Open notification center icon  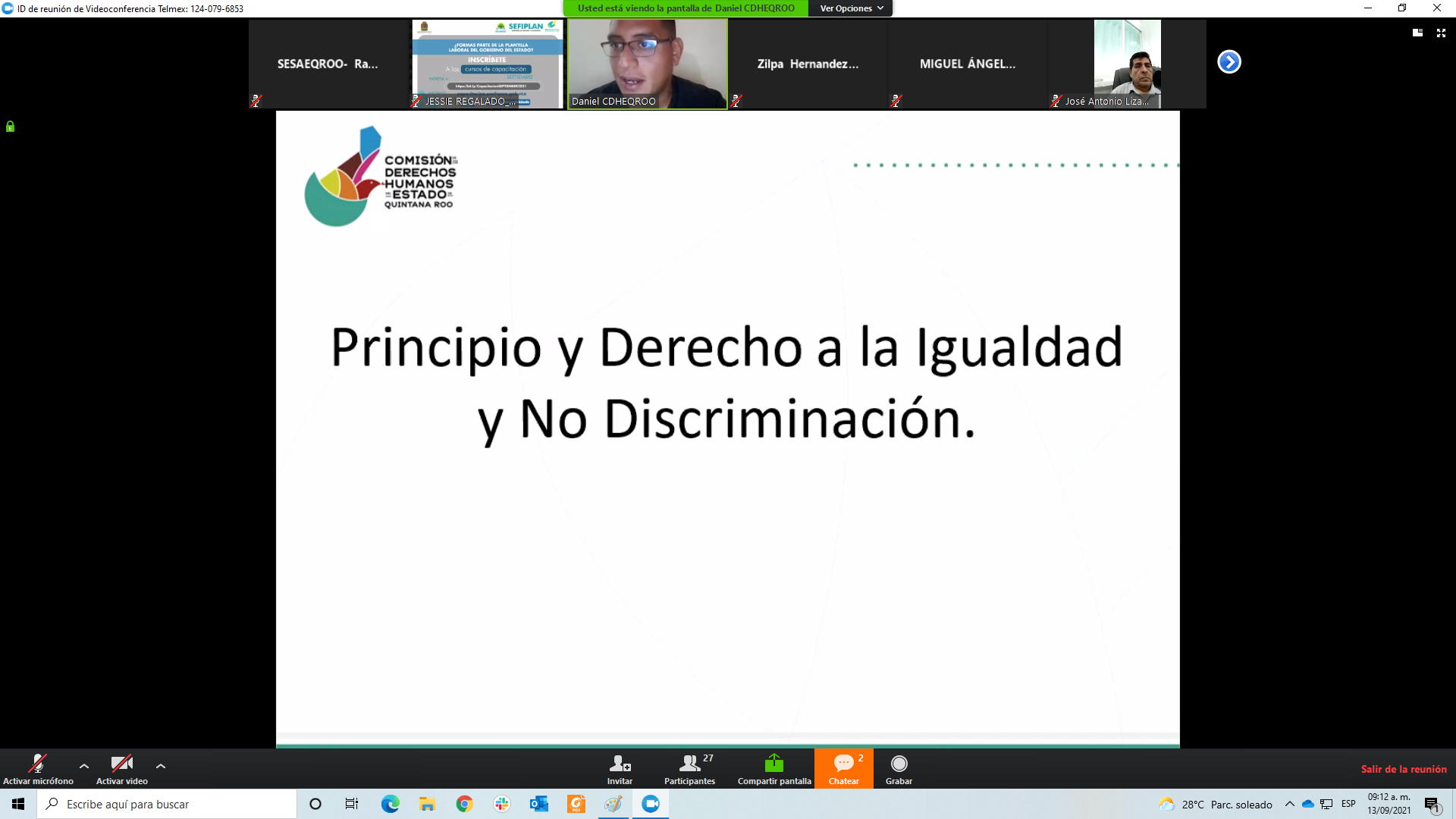[1432, 805]
